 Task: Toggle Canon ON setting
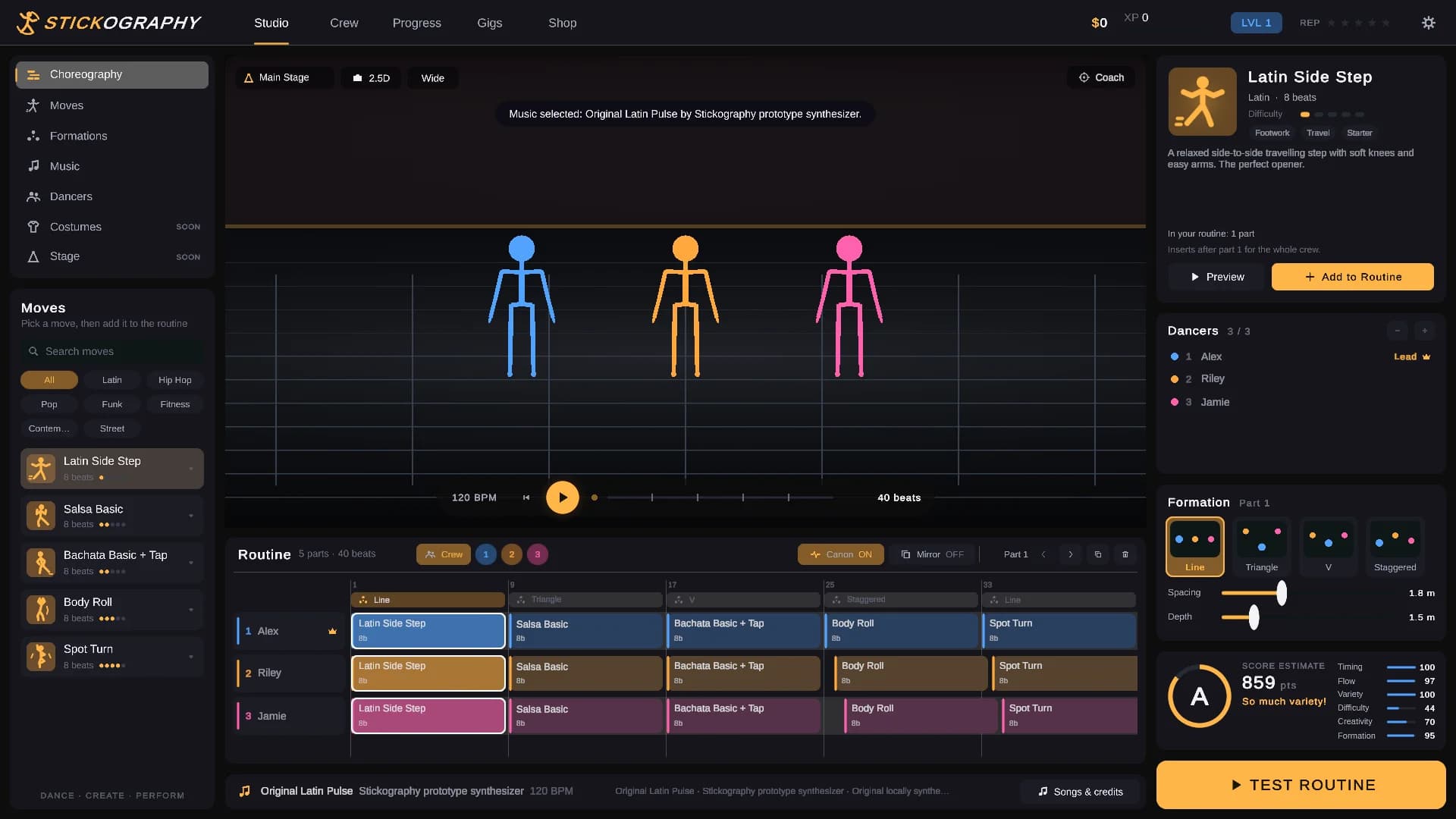pos(840,554)
